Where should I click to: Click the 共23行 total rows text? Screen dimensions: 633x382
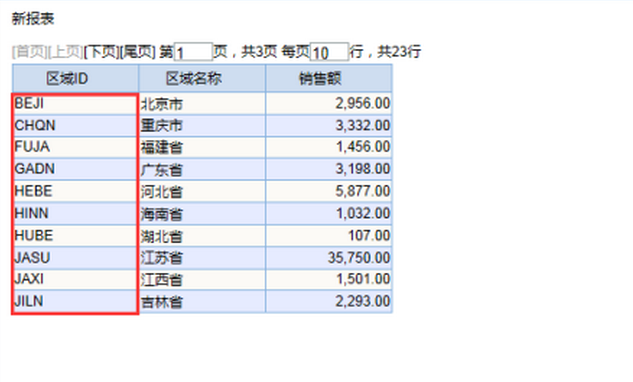click(x=399, y=52)
